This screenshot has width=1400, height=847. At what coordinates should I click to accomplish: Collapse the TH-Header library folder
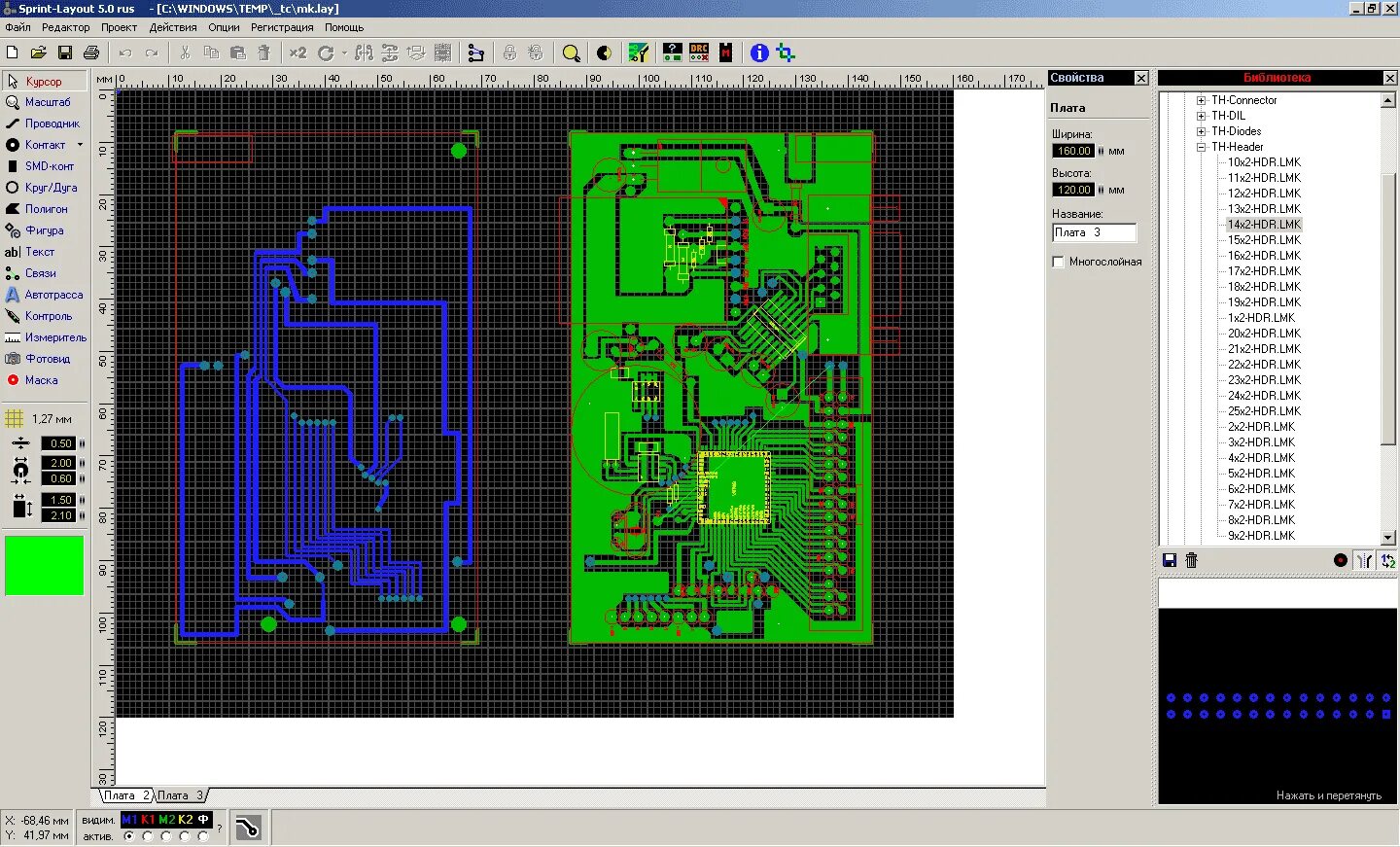click(x=1202, y=147)
